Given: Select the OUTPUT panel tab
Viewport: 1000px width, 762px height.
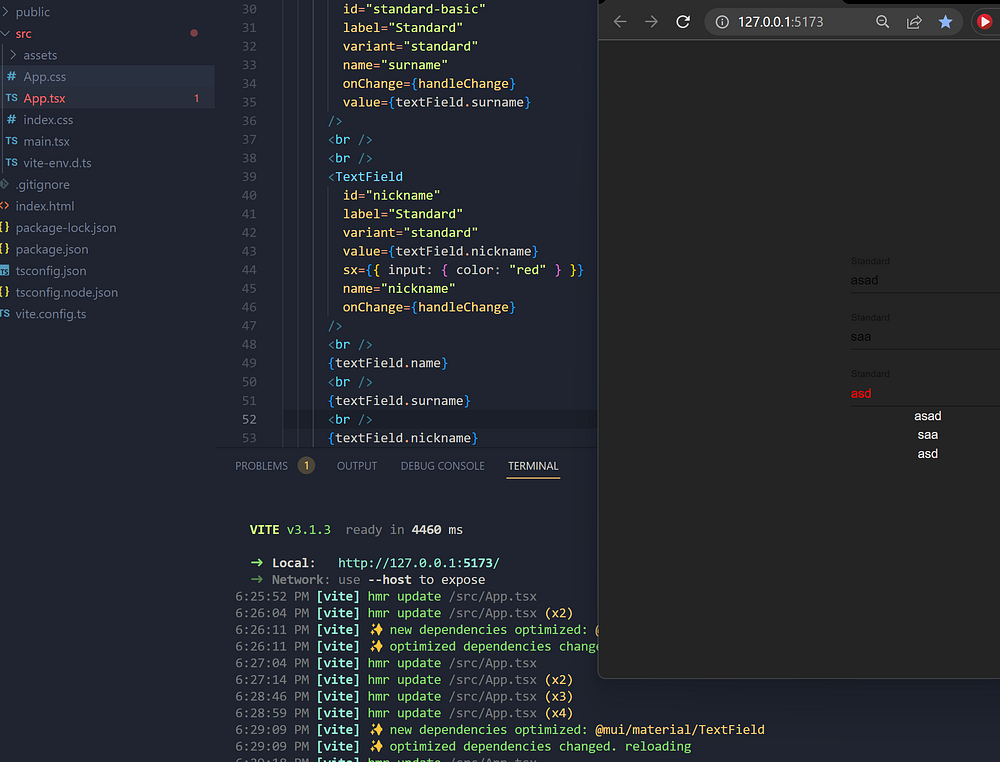Looking at the screenshot, I should pyautogui.click(x=357, y=466).
